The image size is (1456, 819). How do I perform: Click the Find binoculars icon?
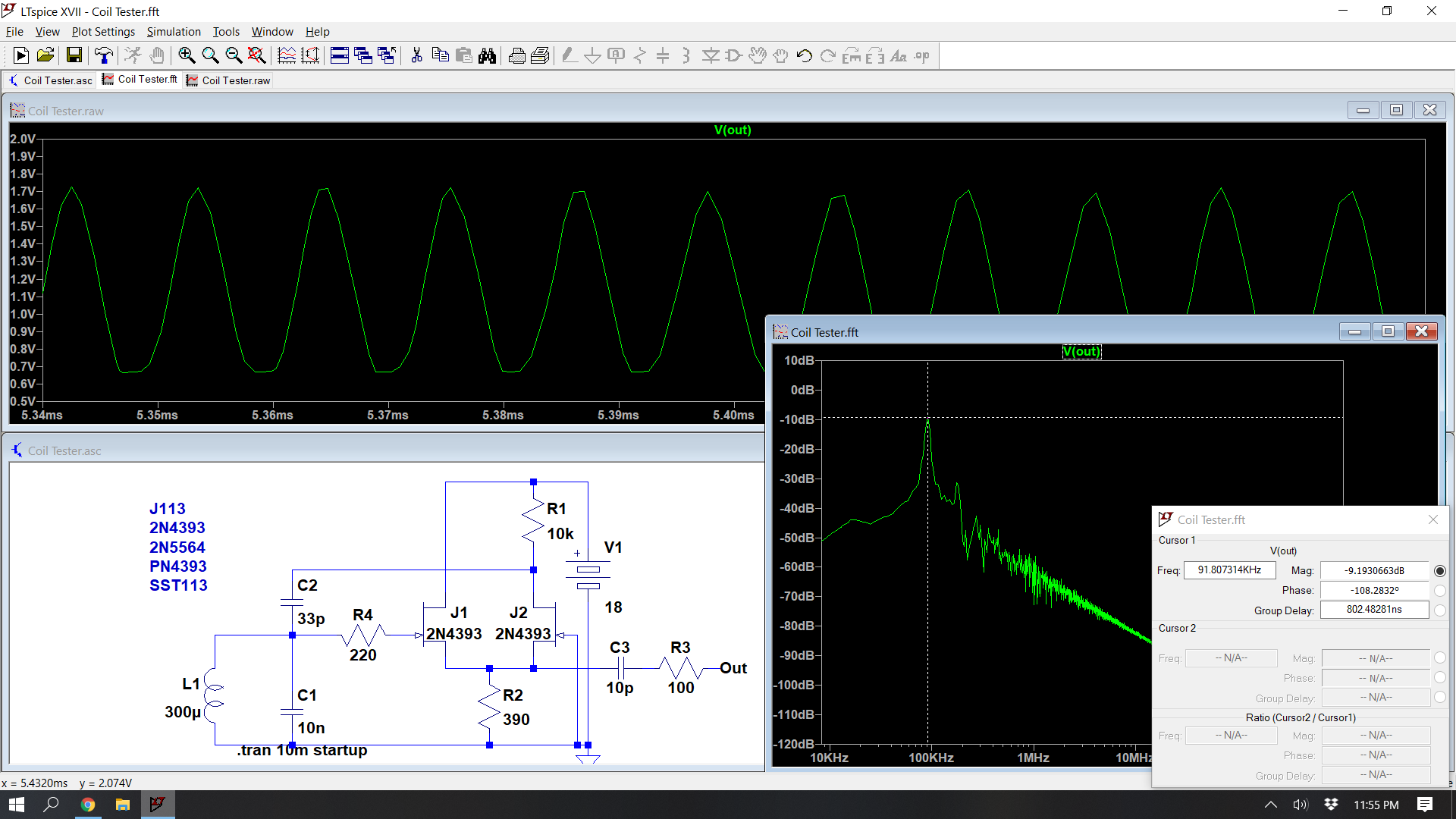(x=487, y=55)
